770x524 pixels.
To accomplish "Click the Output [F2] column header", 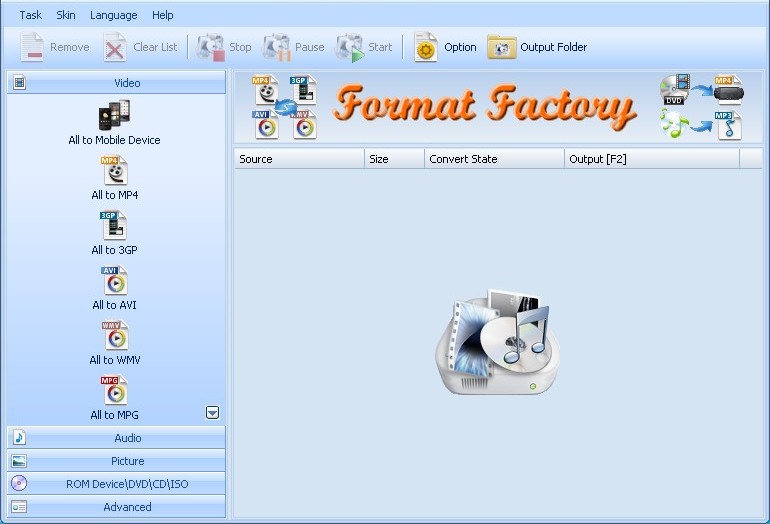I will 652,159.
